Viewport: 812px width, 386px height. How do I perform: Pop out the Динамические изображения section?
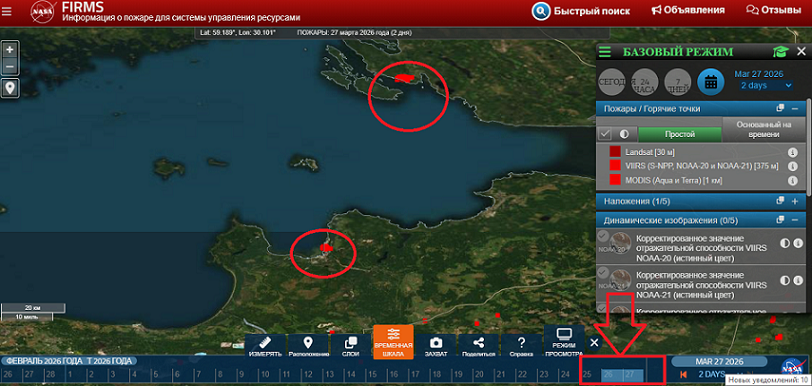click(780, 220)
